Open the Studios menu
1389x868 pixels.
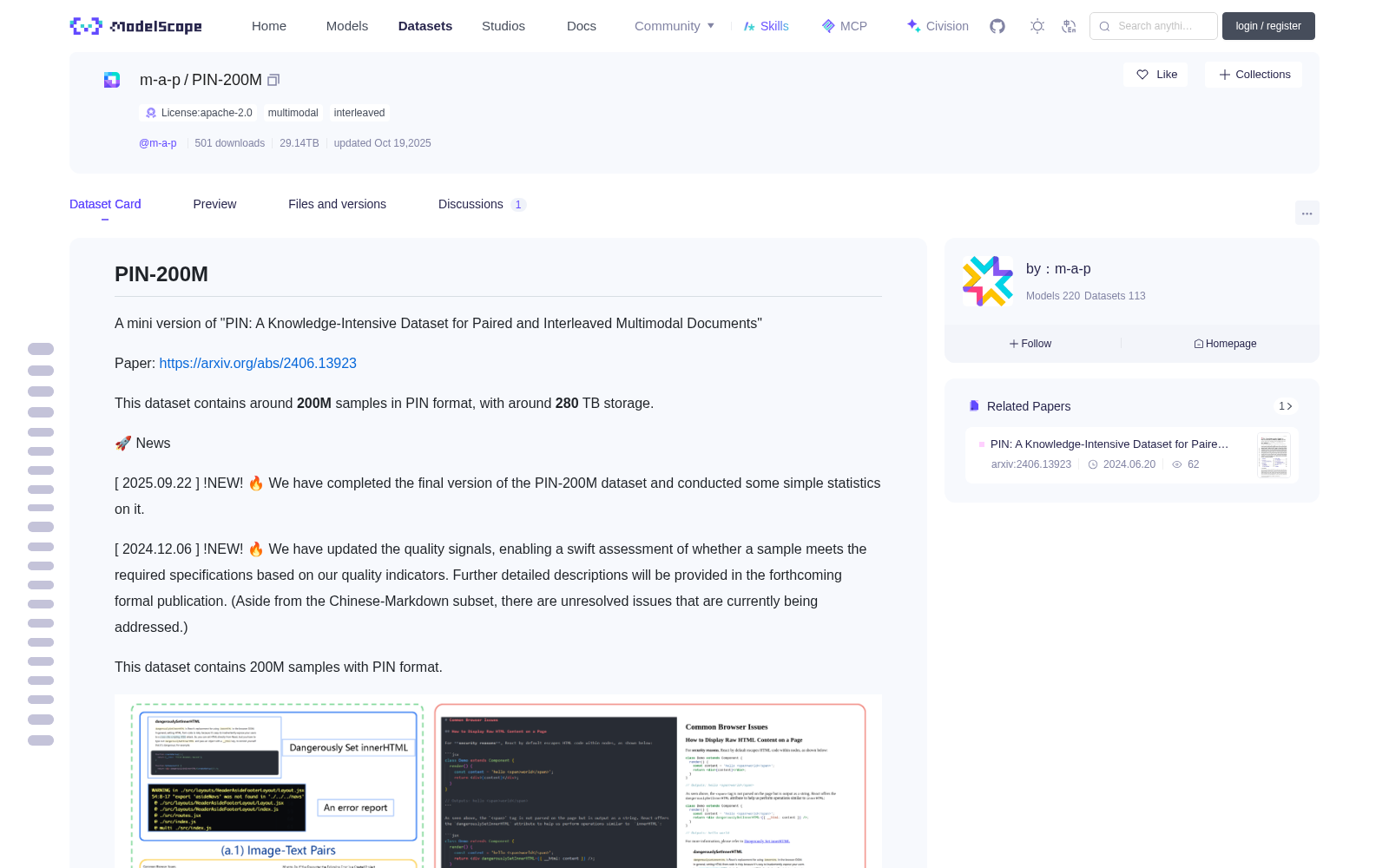pos(504,26)
